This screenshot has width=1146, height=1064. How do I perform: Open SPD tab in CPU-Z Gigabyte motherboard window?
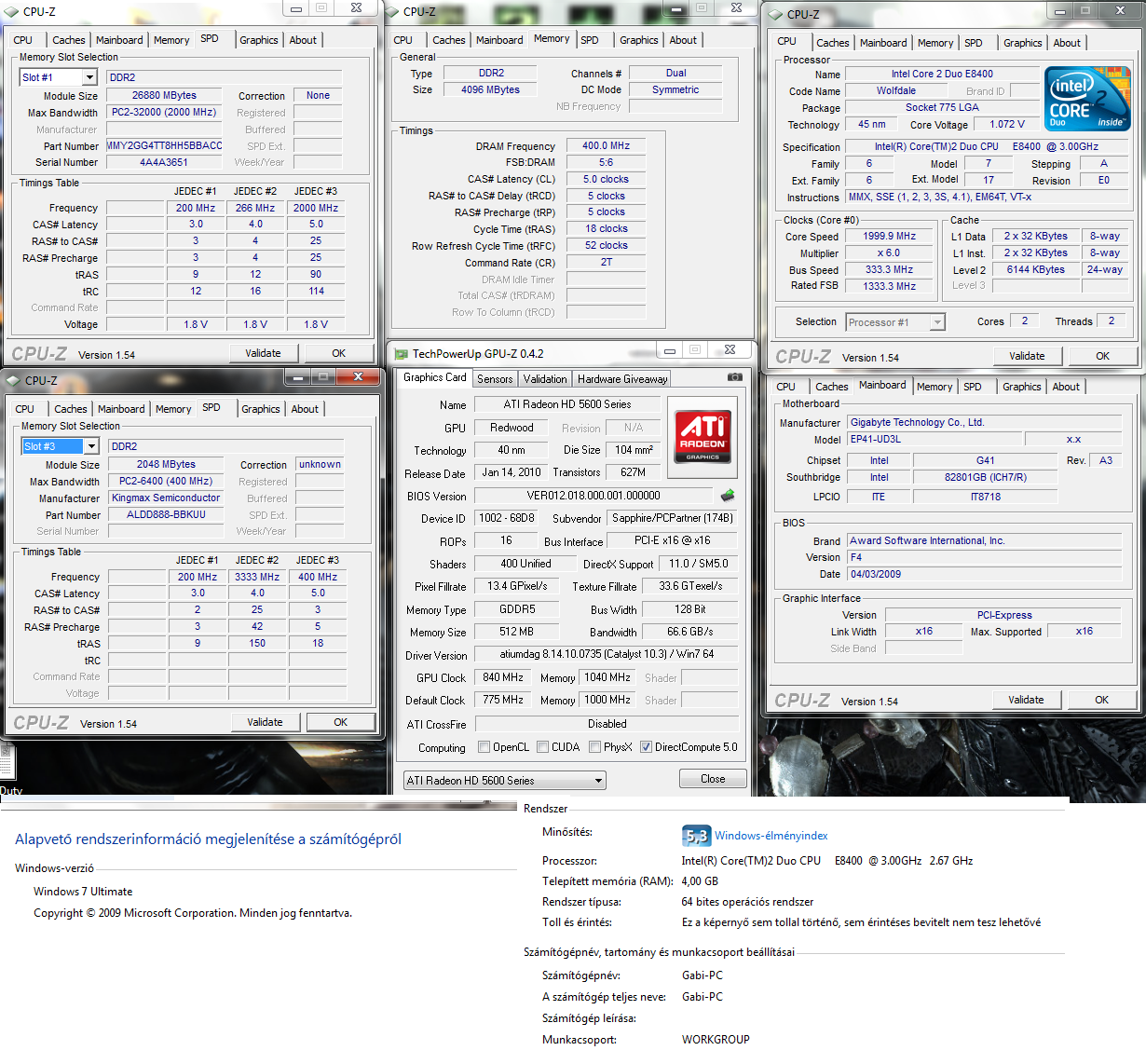coord(972,387)
